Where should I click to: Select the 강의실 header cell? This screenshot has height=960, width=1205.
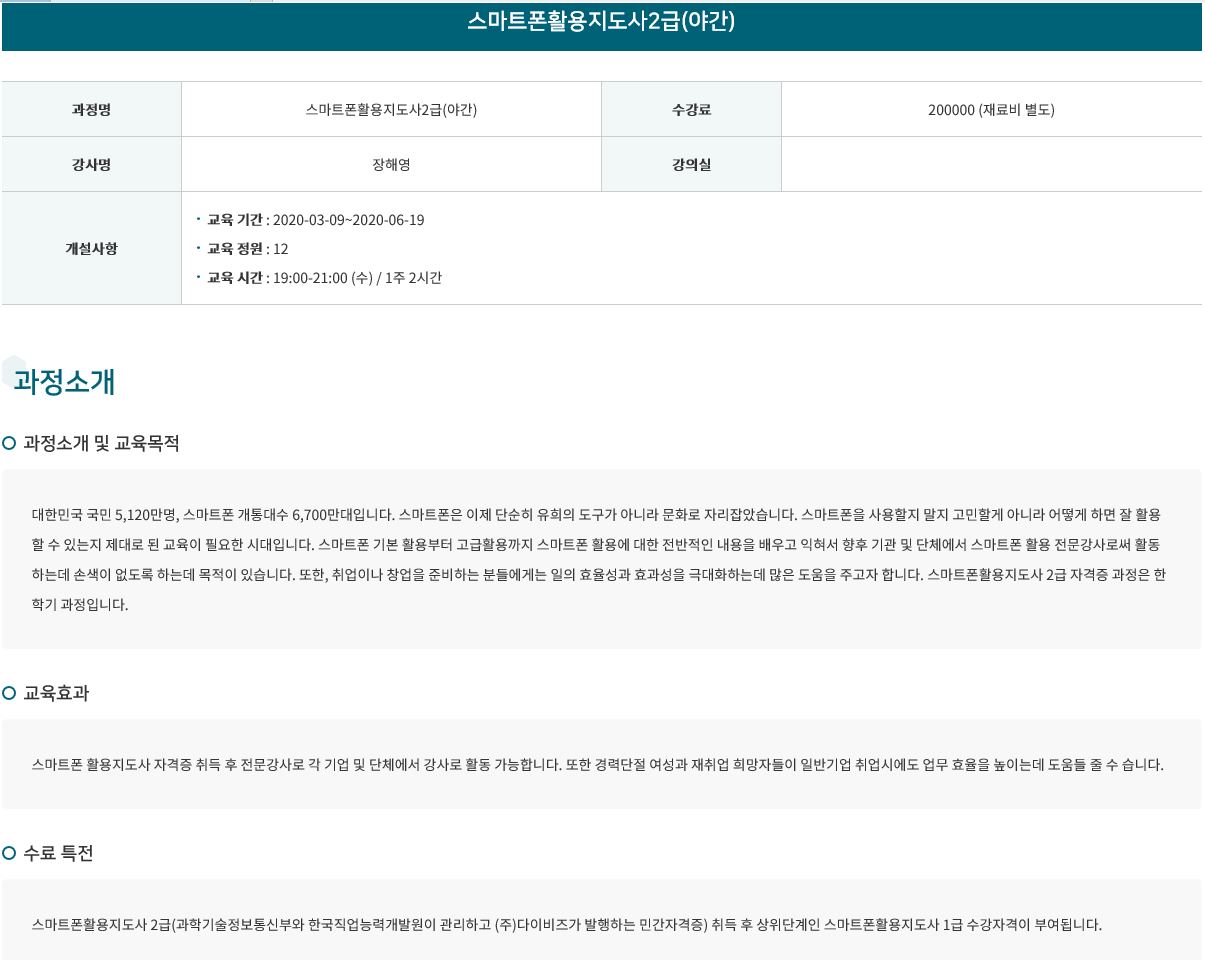691,165
